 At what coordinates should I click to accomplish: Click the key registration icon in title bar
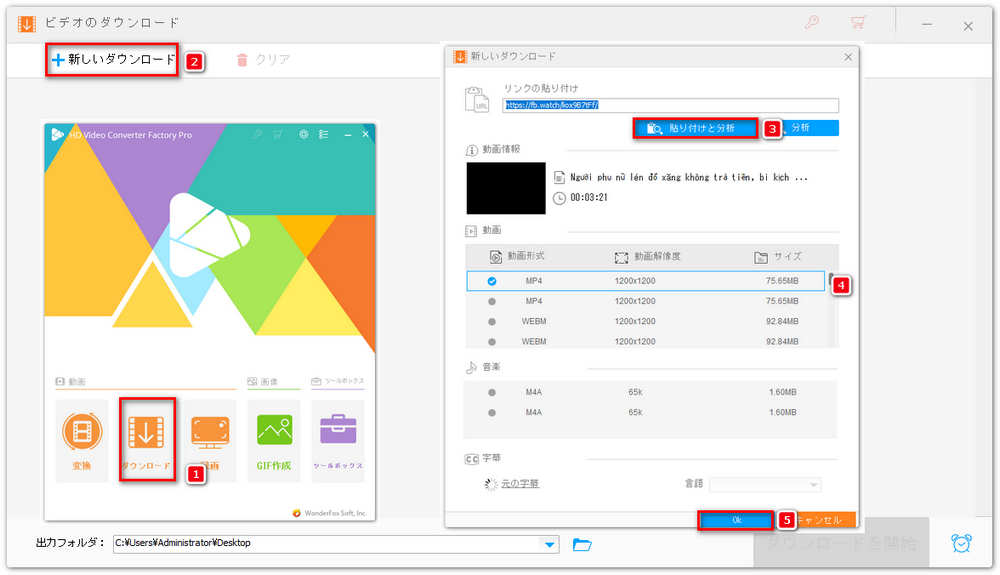coord(815,22)
